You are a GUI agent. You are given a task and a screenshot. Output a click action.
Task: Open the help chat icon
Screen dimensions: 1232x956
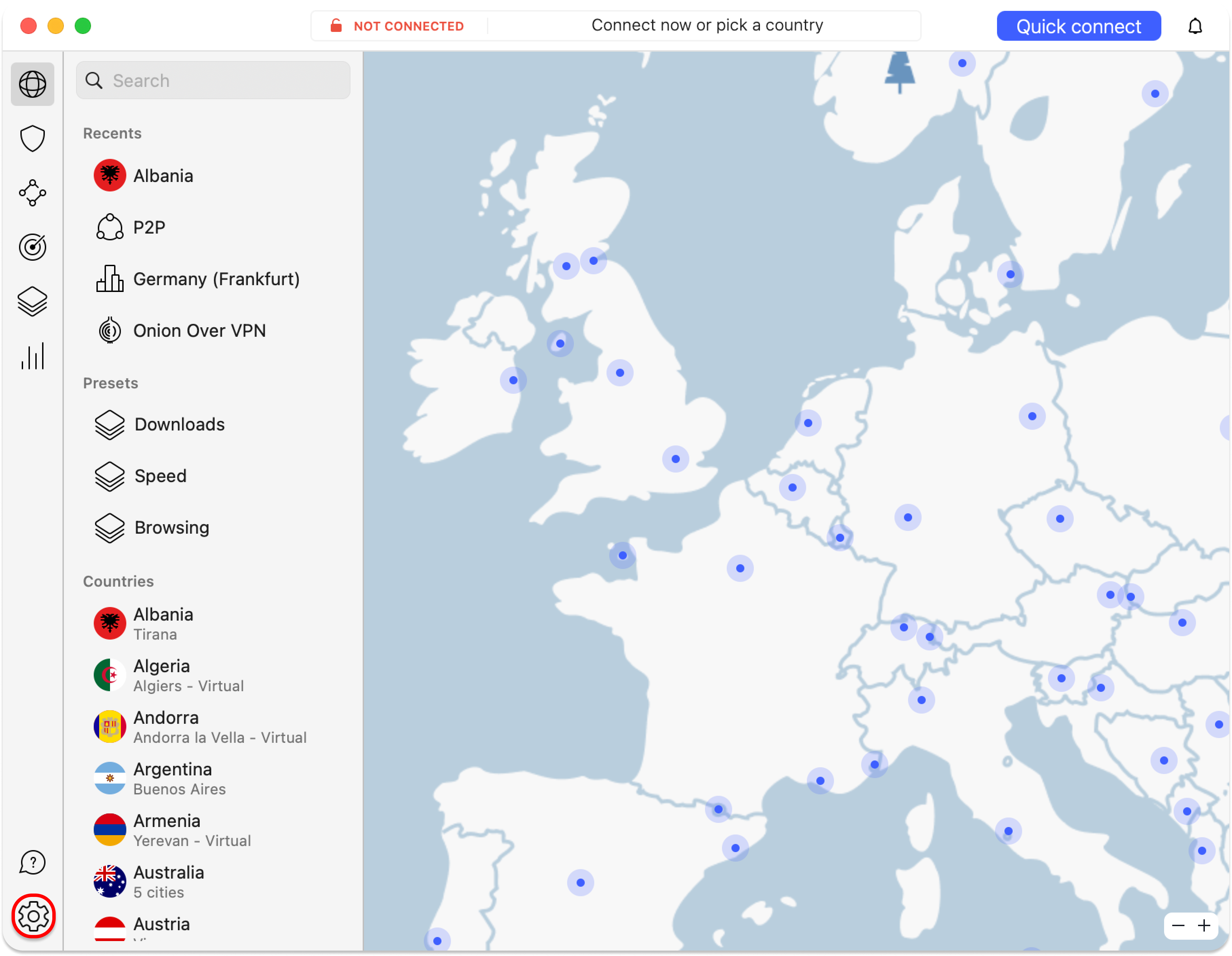pyautogui.click(x=32, y=862)
